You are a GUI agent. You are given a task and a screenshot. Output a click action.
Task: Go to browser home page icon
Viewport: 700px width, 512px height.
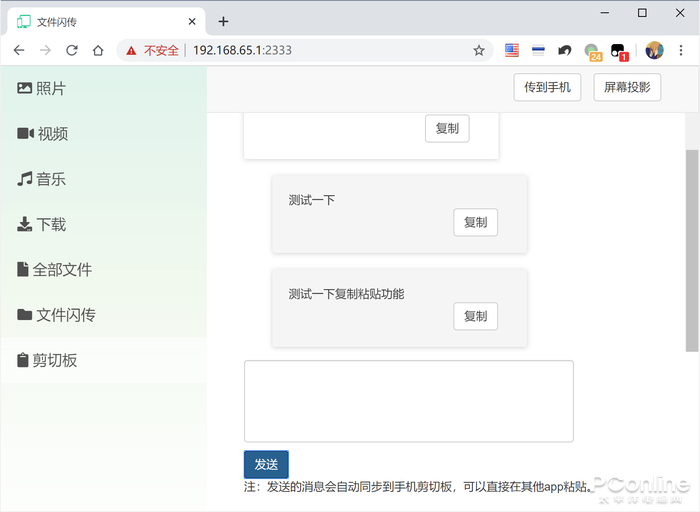coord(98,50)
